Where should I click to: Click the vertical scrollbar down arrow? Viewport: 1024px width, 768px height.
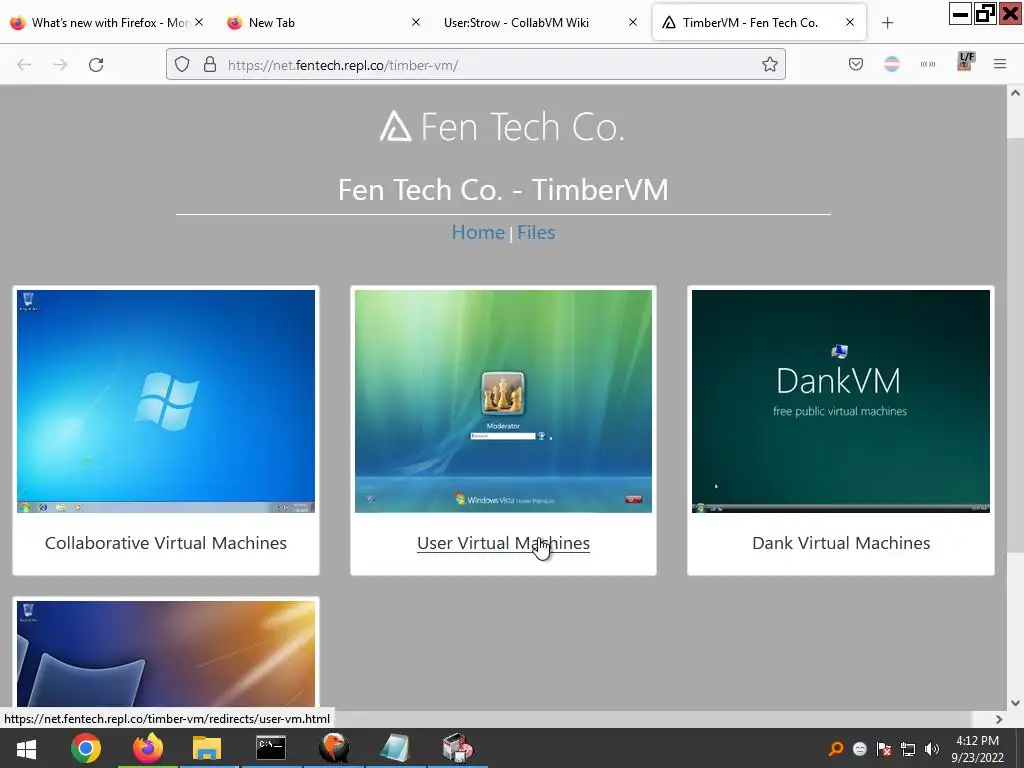tap(1015, 703)
